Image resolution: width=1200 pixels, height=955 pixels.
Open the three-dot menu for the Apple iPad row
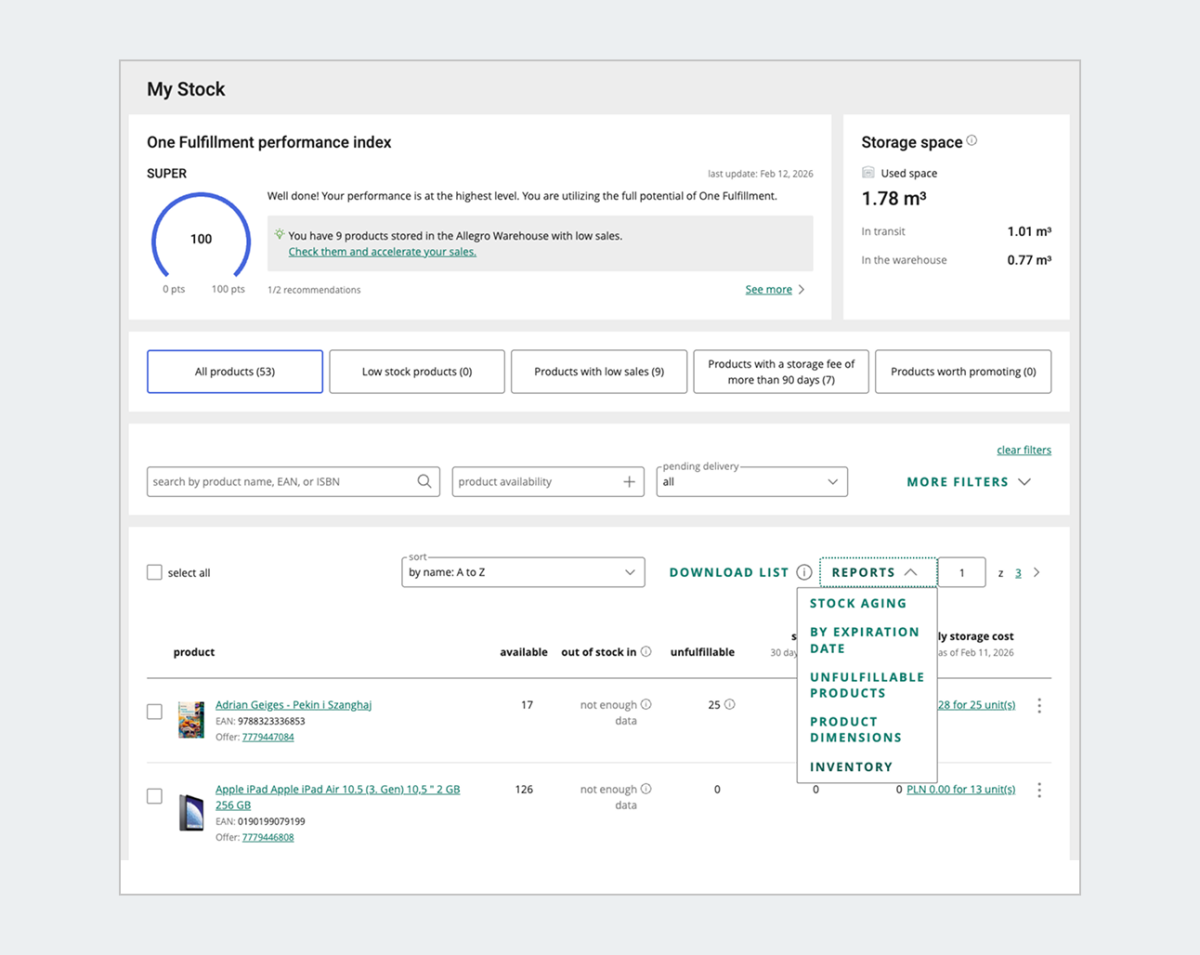pyautogui.click(x=1038, y=789)
